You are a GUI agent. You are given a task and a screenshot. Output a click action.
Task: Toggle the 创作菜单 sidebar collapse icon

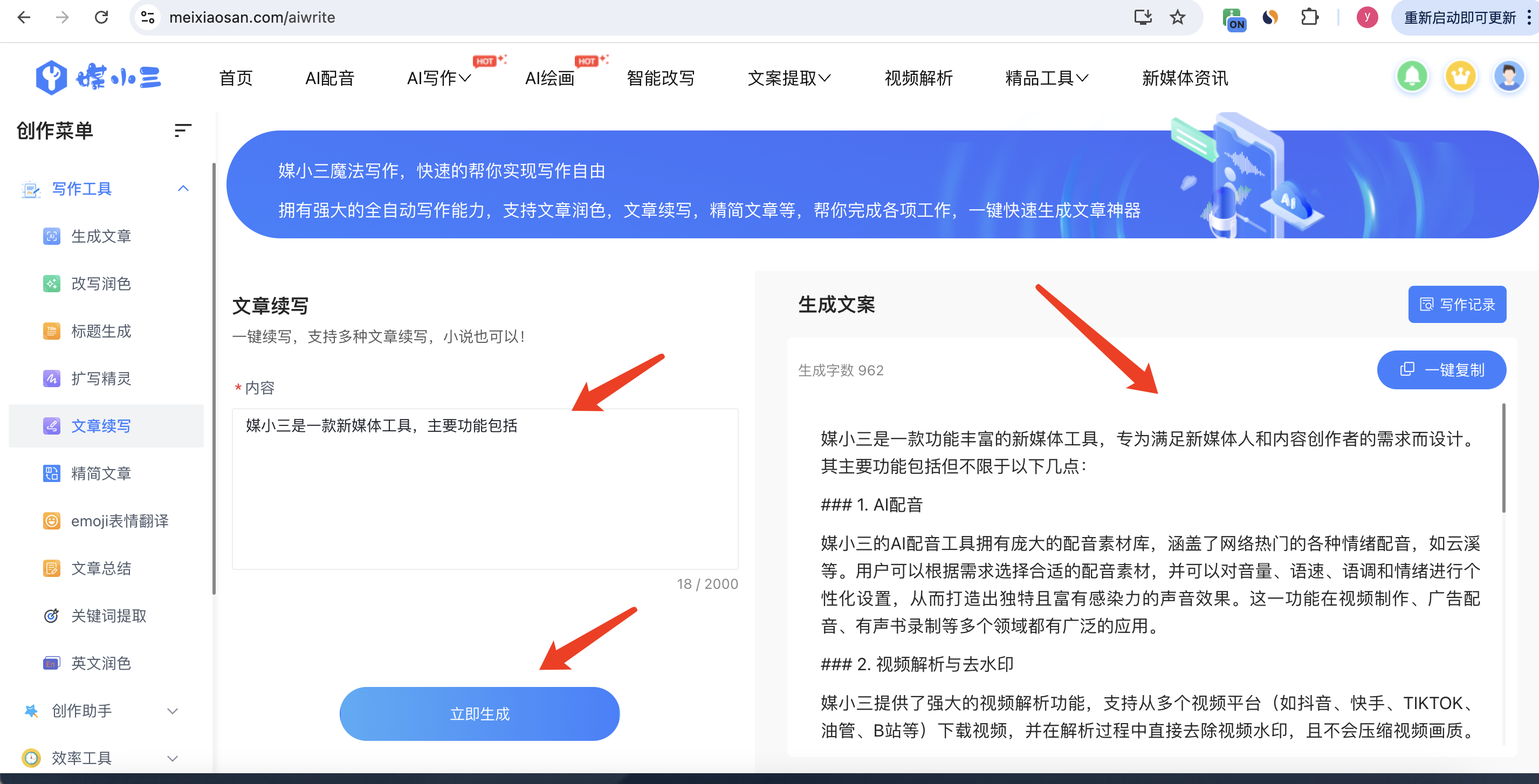point(183,130)
